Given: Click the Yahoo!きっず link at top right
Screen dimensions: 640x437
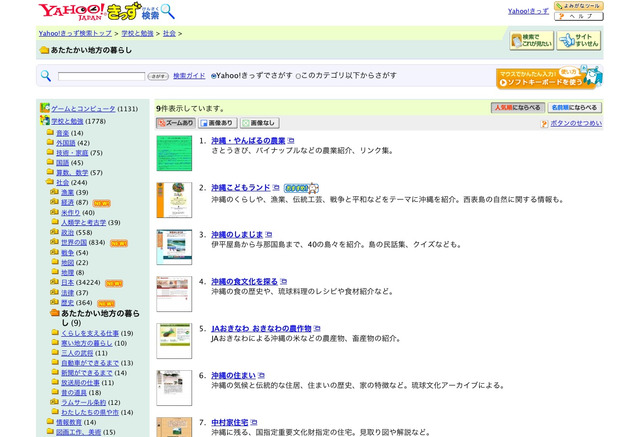Looking at the screenshot, I should [x=528, y=11].
